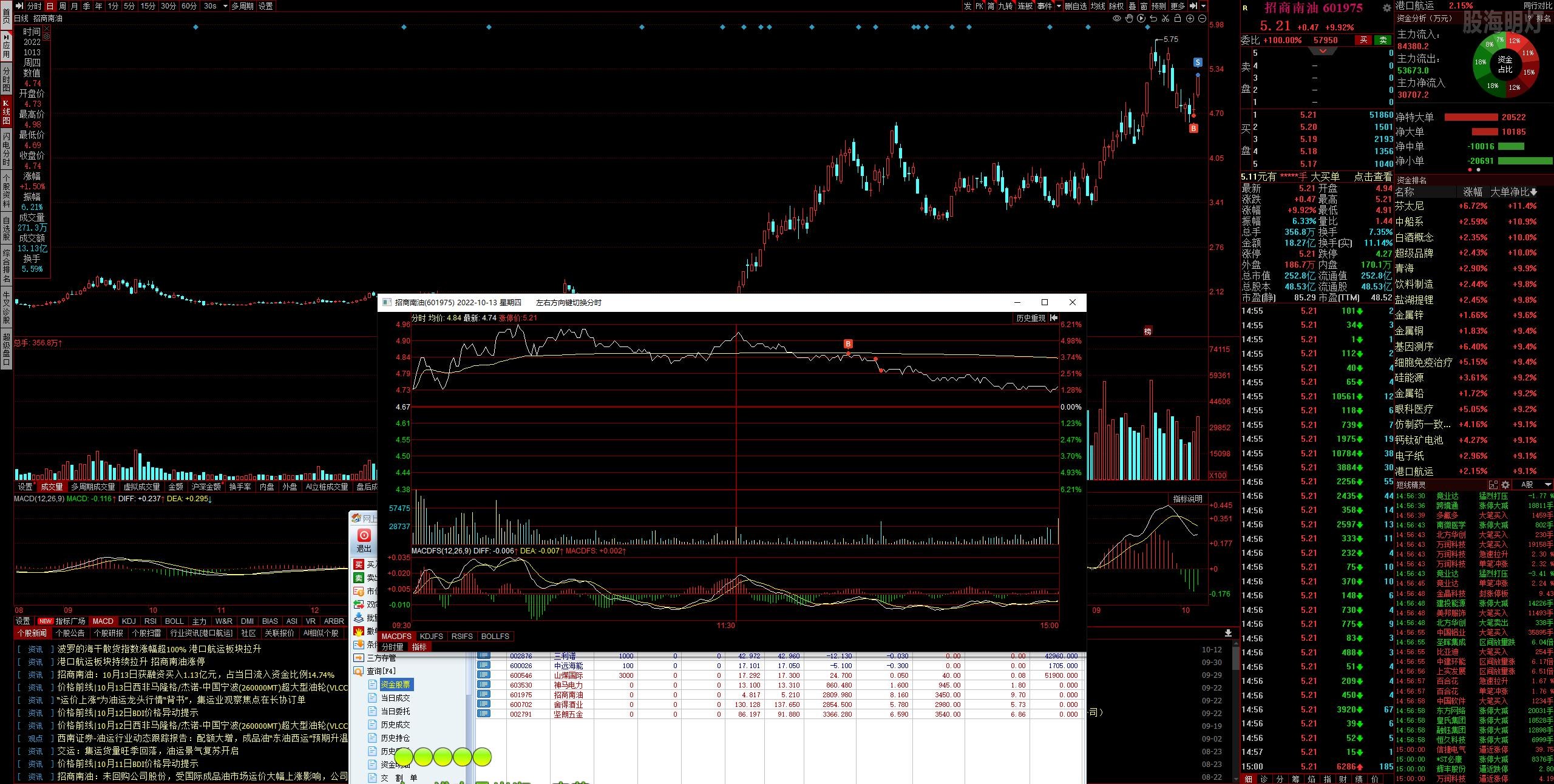Screen dimensions: 1554x784
Task: Switch to the KDJ indicator tab below the main chart
Action: click(x=129, y=621)
